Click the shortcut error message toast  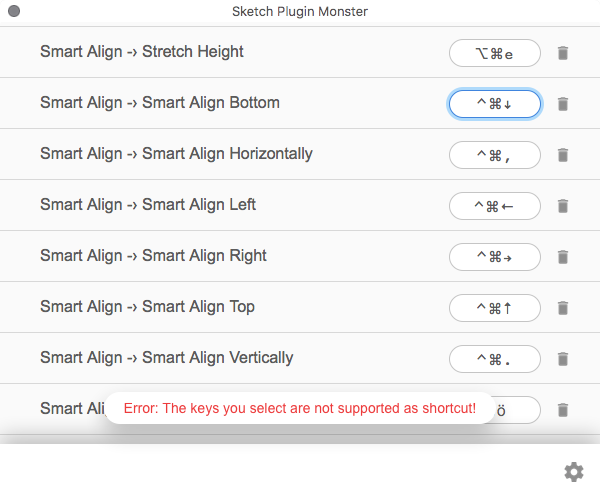[x=300, y=408]
